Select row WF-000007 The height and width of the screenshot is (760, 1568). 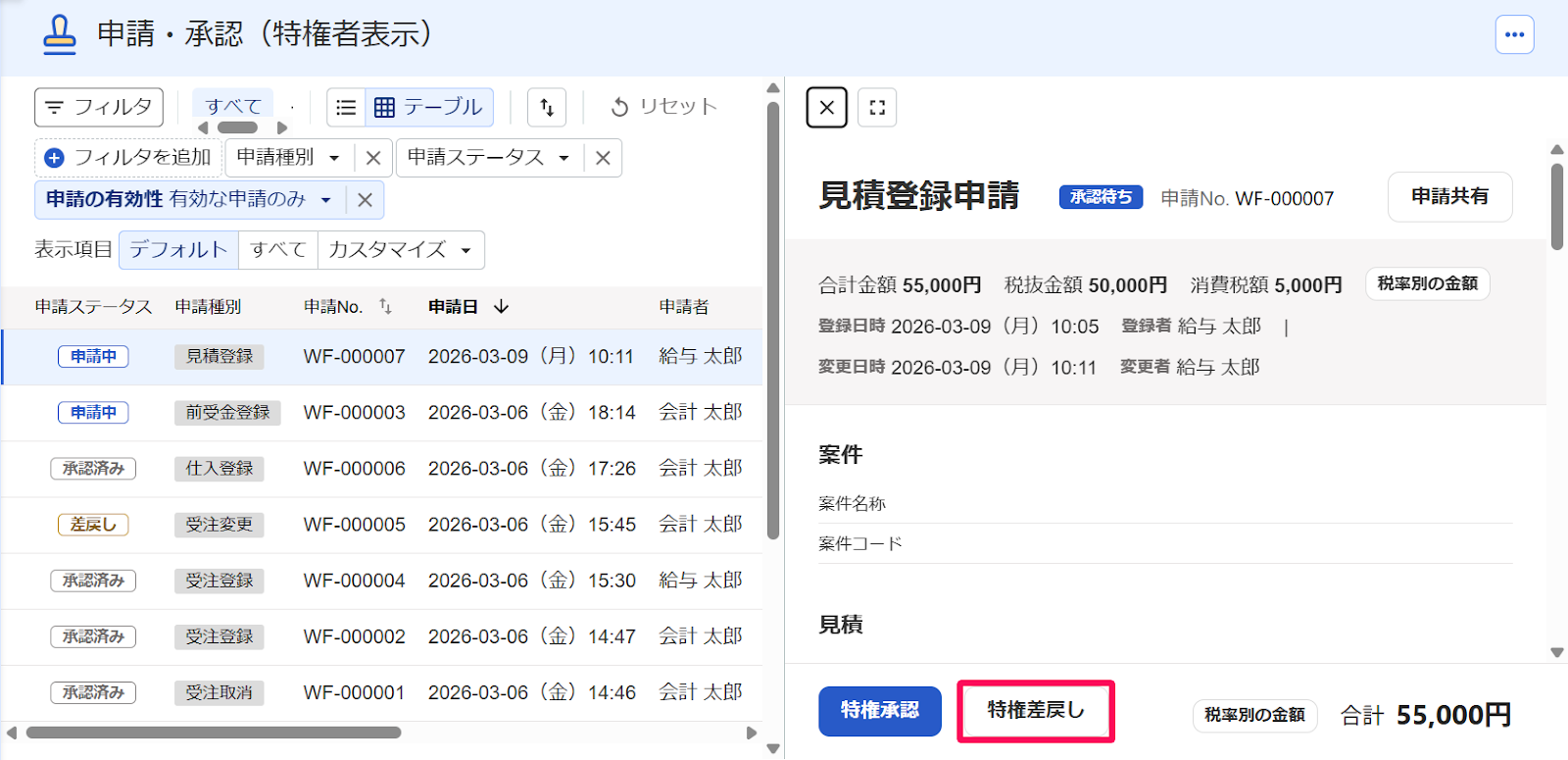click(x=382, y=357)
